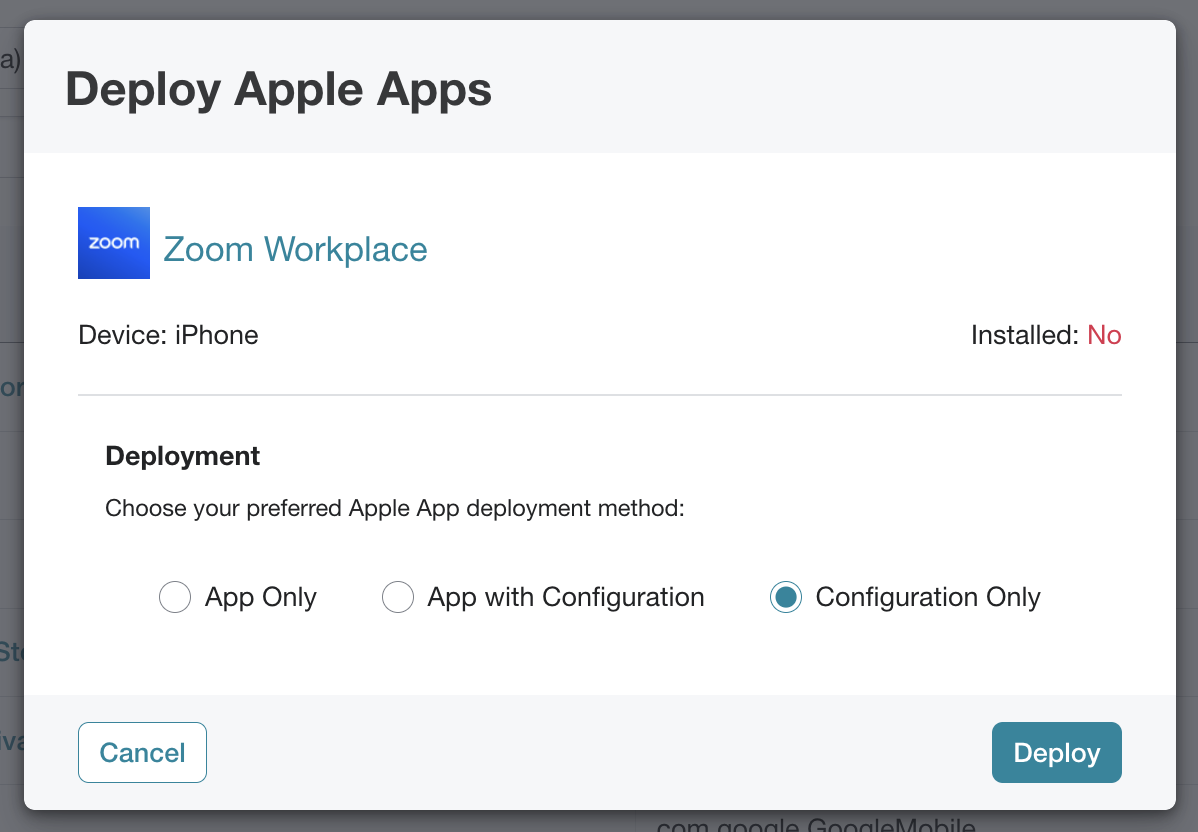Choose App with Configuration deployment option
This screenshot has height=832, width=1198.
[398, 597]
